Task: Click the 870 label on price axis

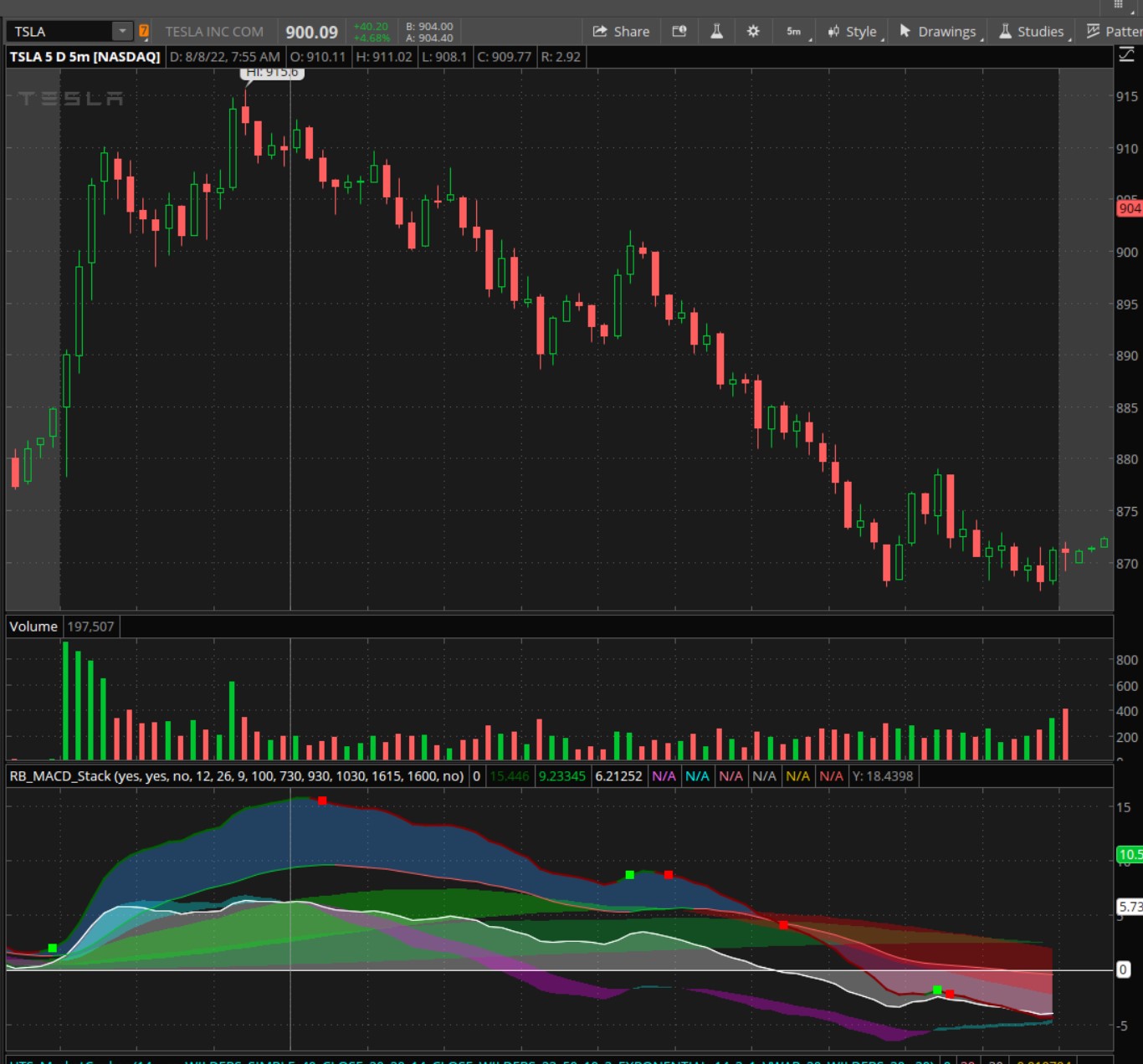Action: click(x=1127, y=564)
